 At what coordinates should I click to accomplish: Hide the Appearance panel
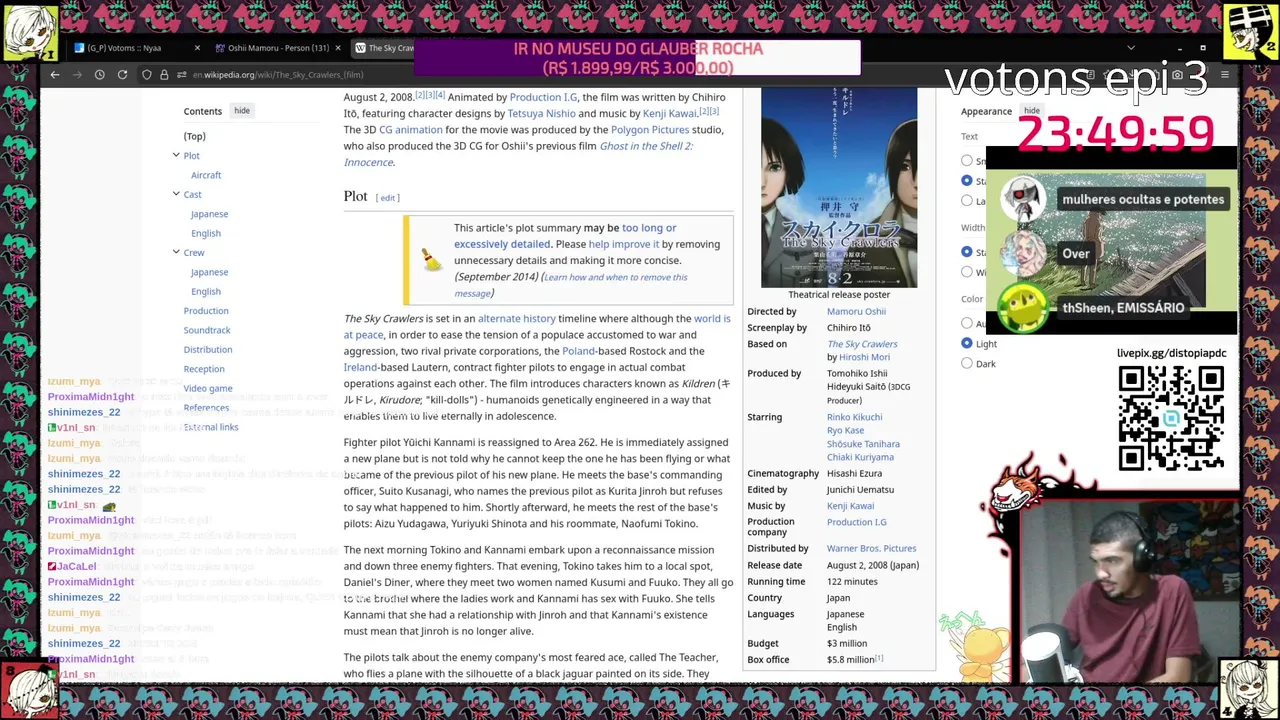click(x=1031, y=111)
